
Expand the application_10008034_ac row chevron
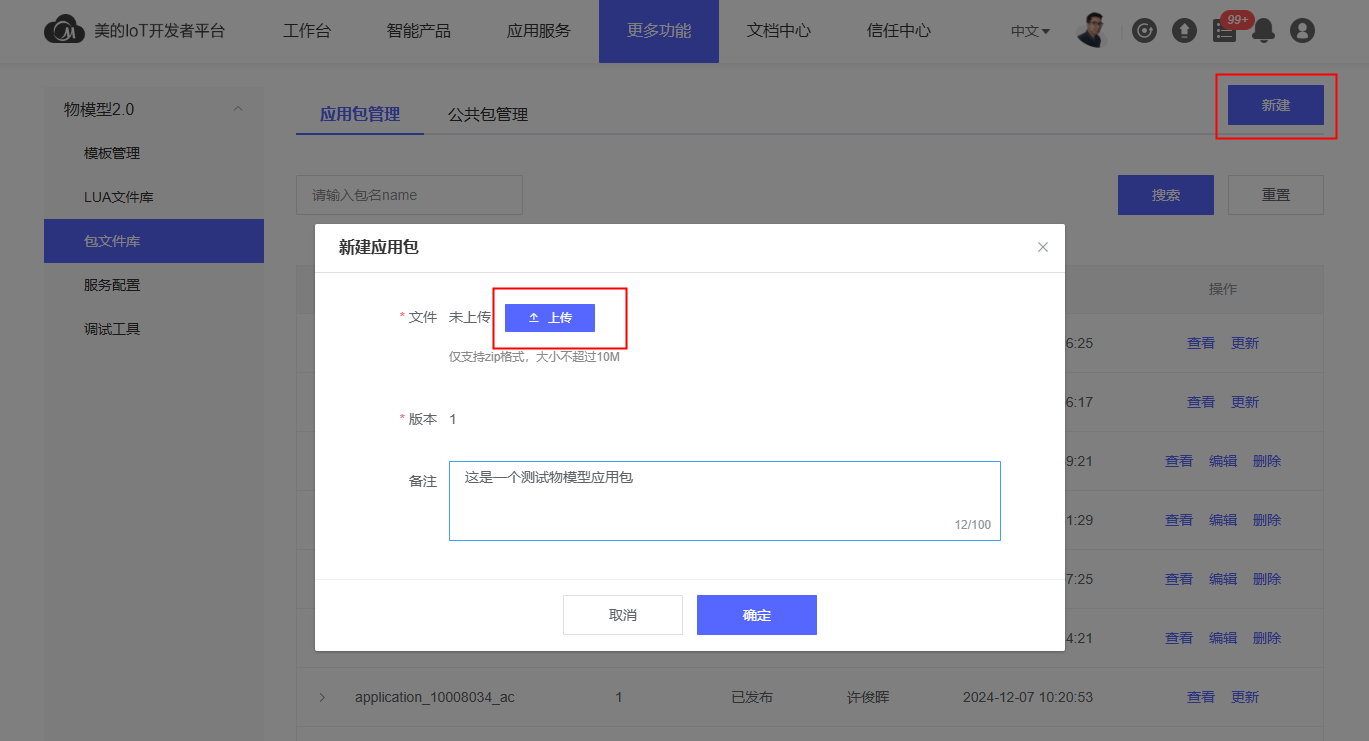322,697
